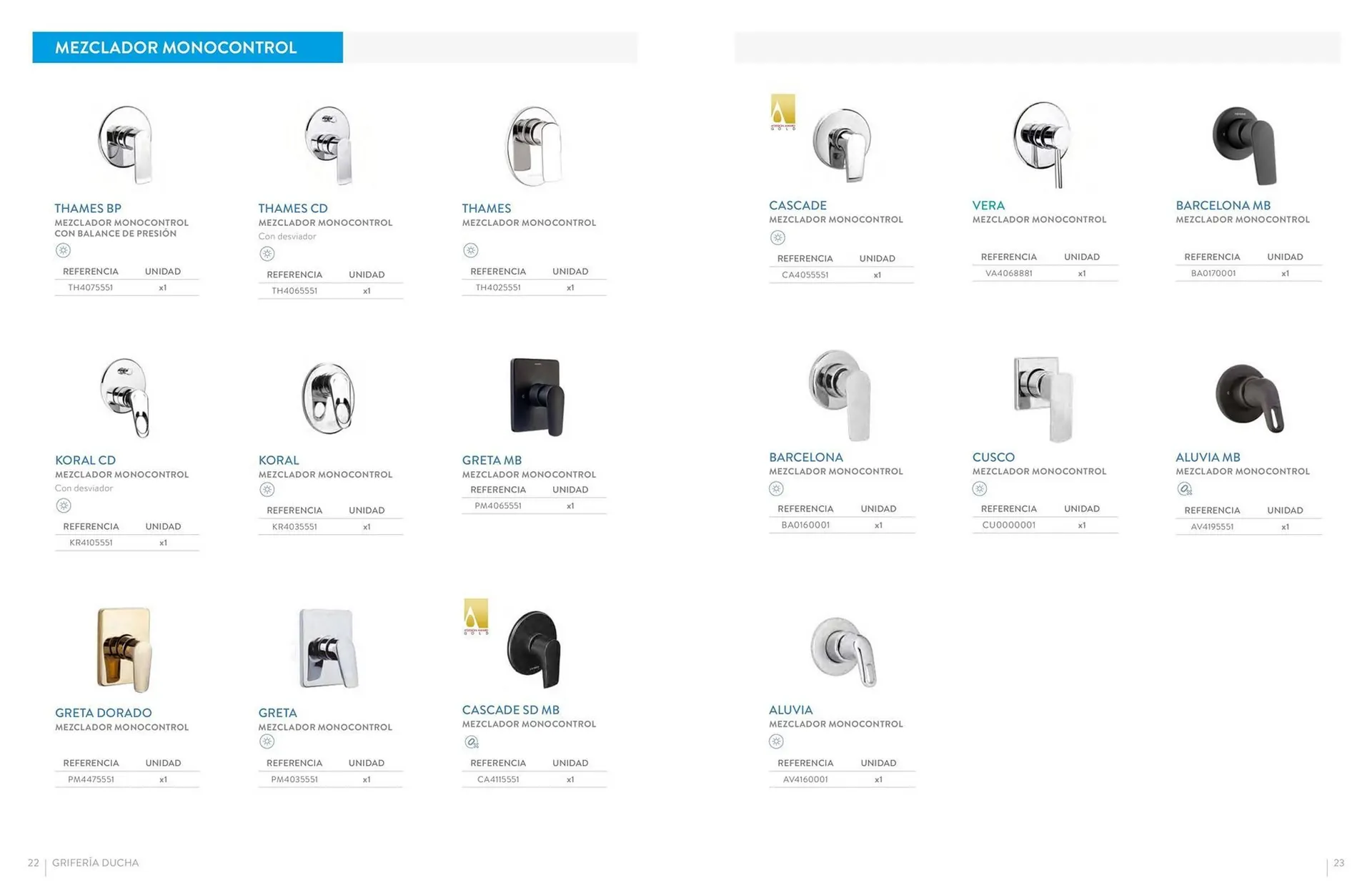1372x888 pixels.
Task: Open the KORAL product title link
Action: click(279, 460)
